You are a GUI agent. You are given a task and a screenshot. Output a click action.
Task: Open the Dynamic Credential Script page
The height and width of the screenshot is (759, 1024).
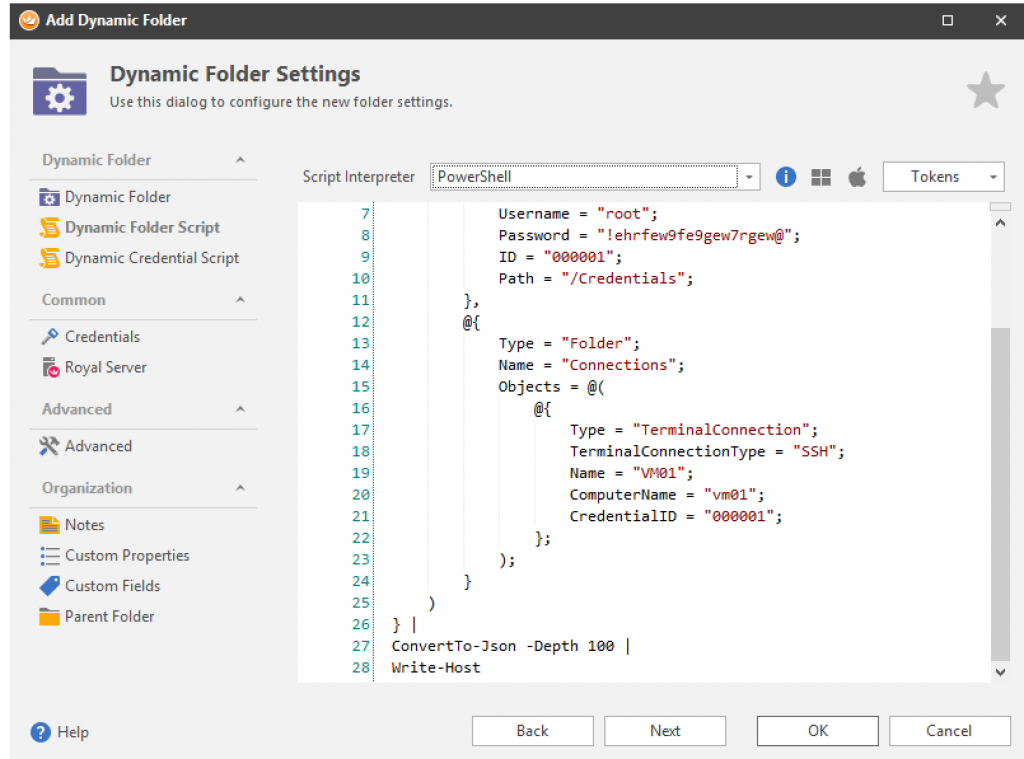click(x=151, y=258)
